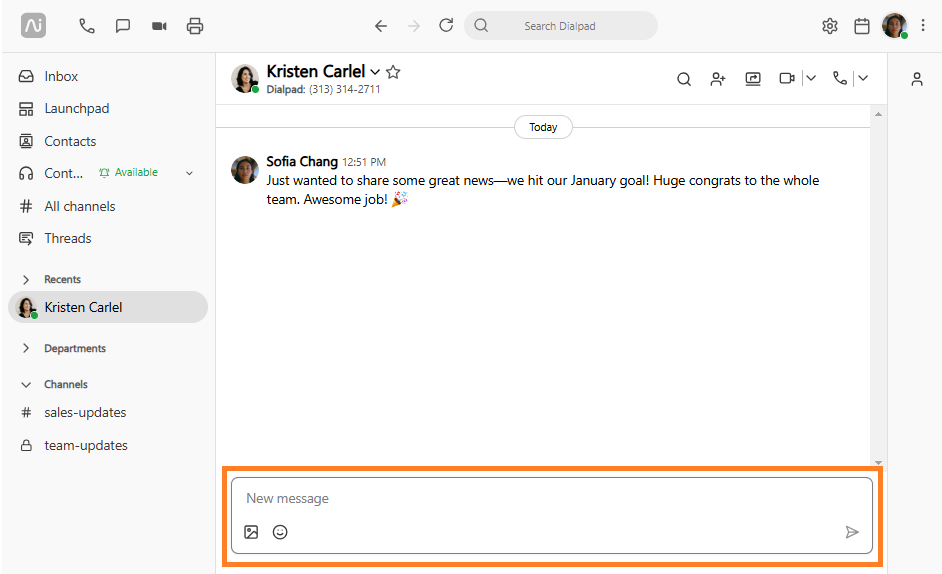Start video call with camera icon
The image size is (942, 574).
[x=787, y=78]
